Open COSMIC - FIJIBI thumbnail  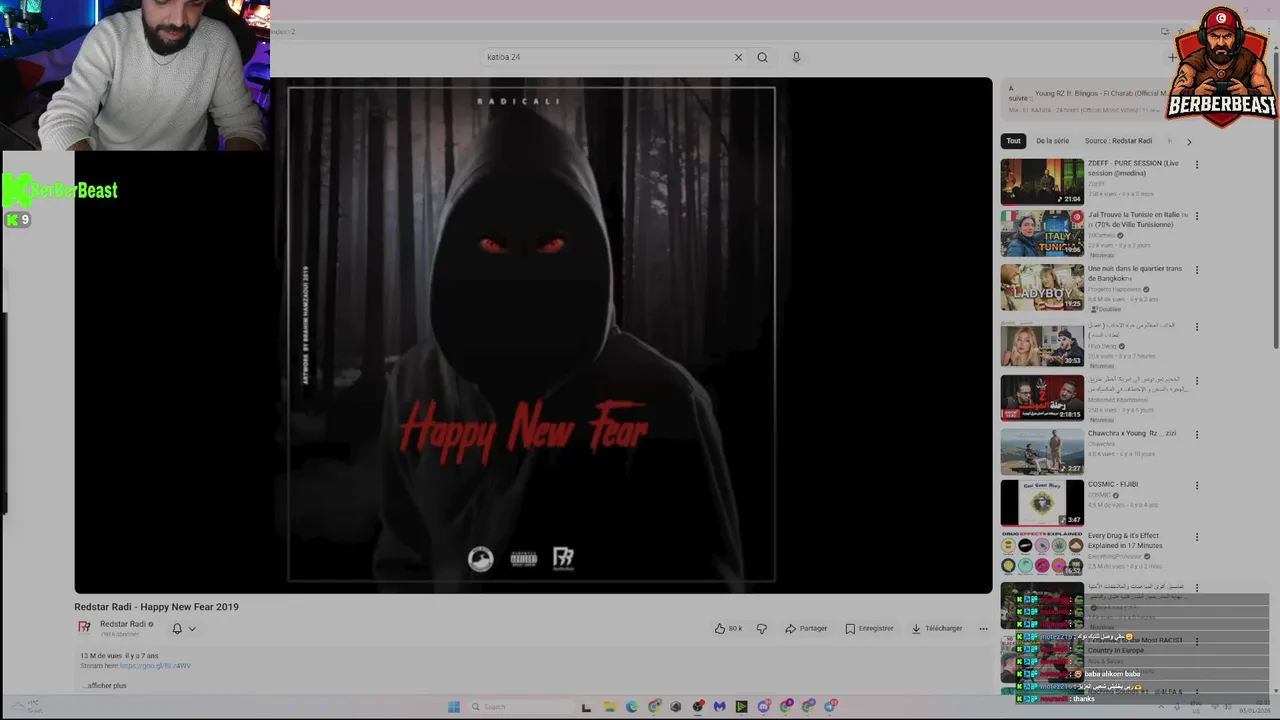tap(1042, 503)
